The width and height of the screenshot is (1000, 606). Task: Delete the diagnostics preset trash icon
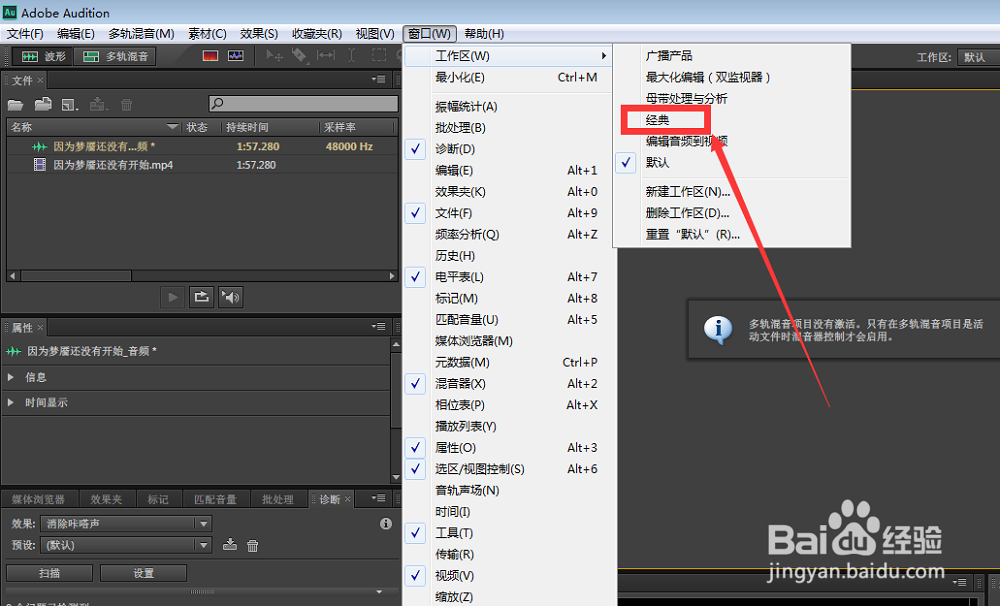(x=253, y=545)
